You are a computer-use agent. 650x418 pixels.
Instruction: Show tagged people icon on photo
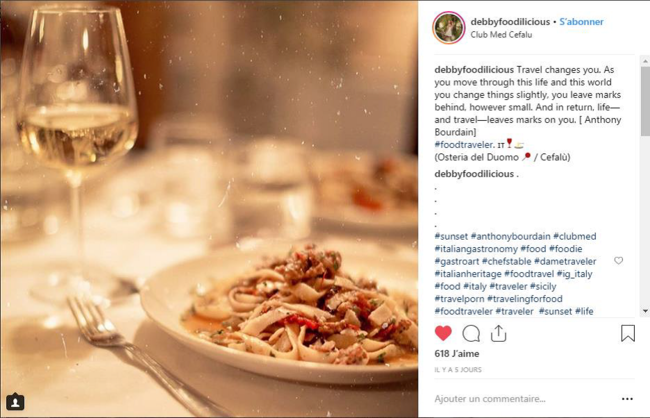click(15, 402)
